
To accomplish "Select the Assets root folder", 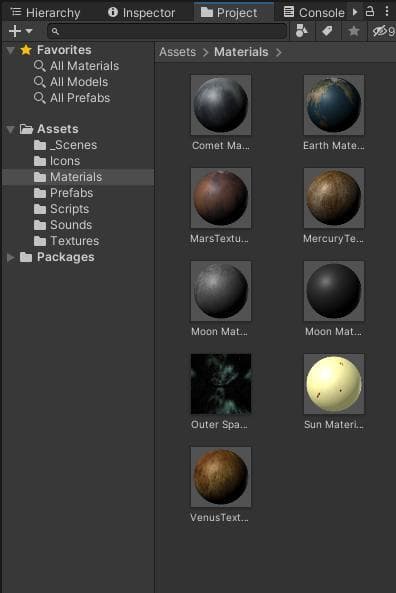I will coord(57,129).
